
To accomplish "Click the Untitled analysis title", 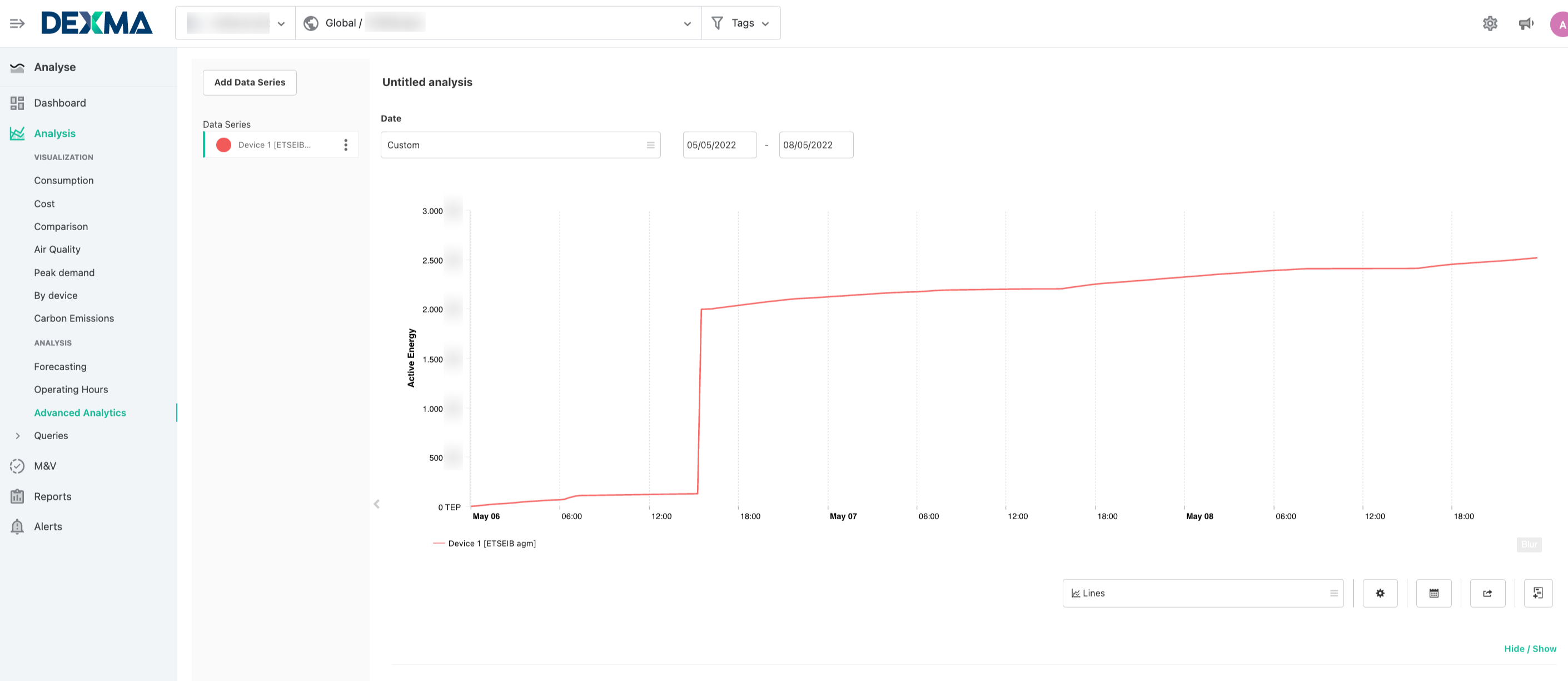I will [x=427, y=82].
